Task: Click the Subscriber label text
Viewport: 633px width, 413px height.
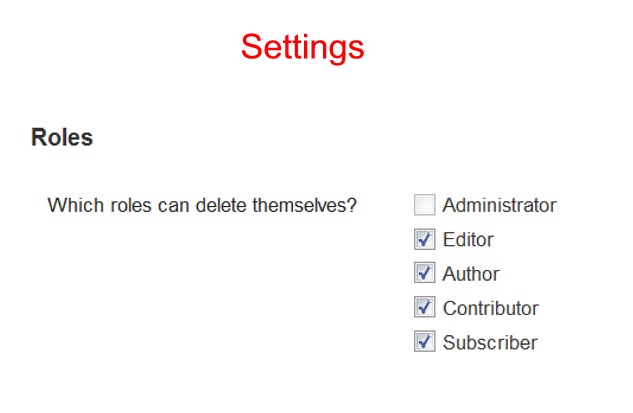Action: point(490,342)
